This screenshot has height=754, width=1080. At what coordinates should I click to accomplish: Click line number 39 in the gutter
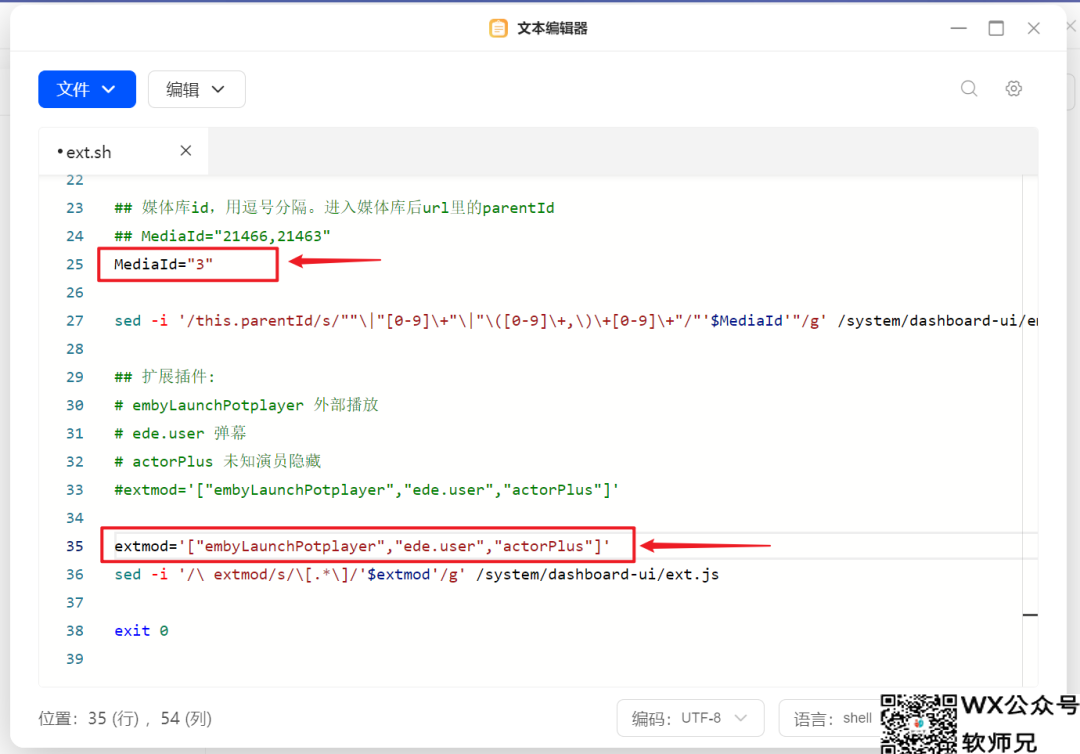click(x=74, y=659)
